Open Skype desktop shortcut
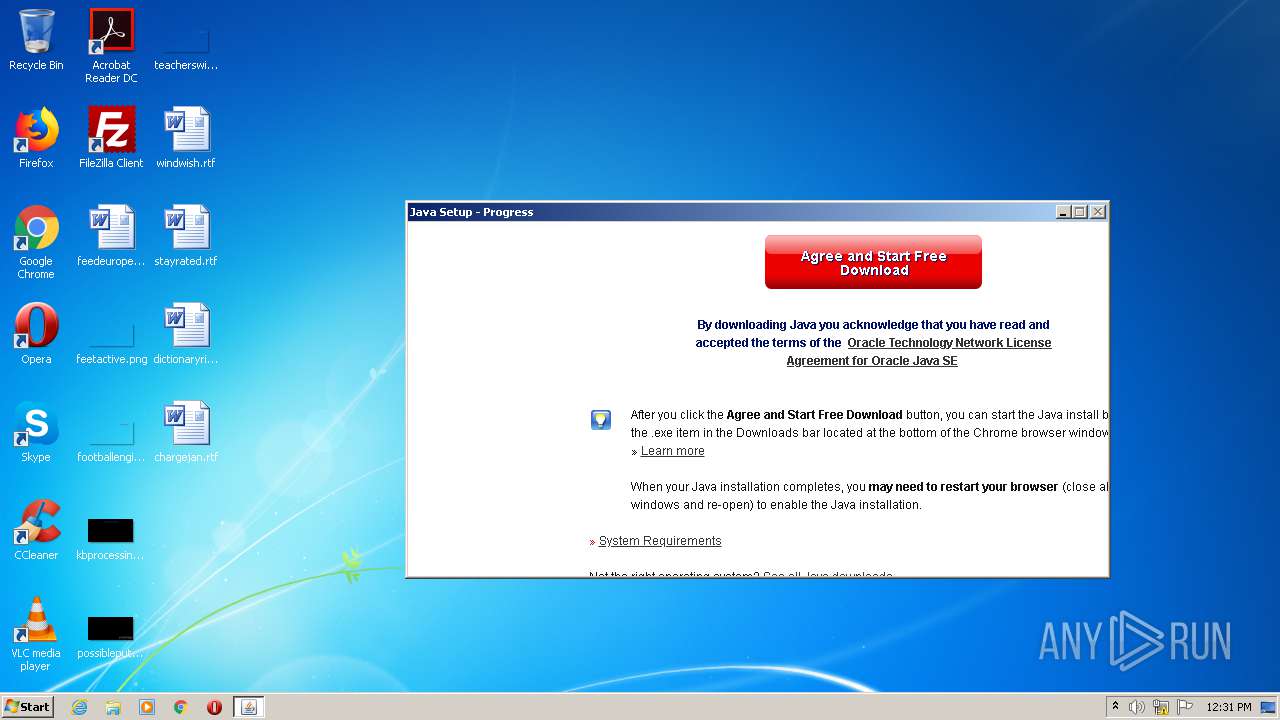The height and width of the screenshot is (720, 1280). (36, 432)
